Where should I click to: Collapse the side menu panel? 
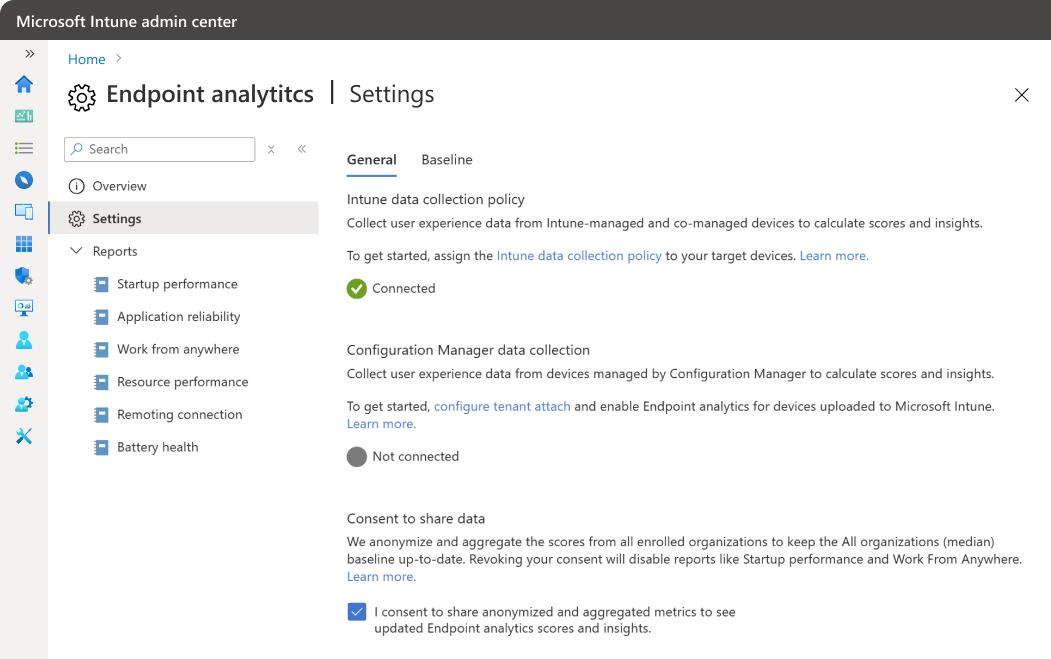click(301, 149)
